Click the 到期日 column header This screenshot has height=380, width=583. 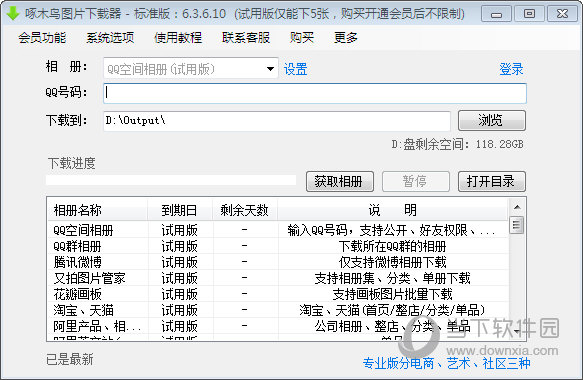coord(180,210)
